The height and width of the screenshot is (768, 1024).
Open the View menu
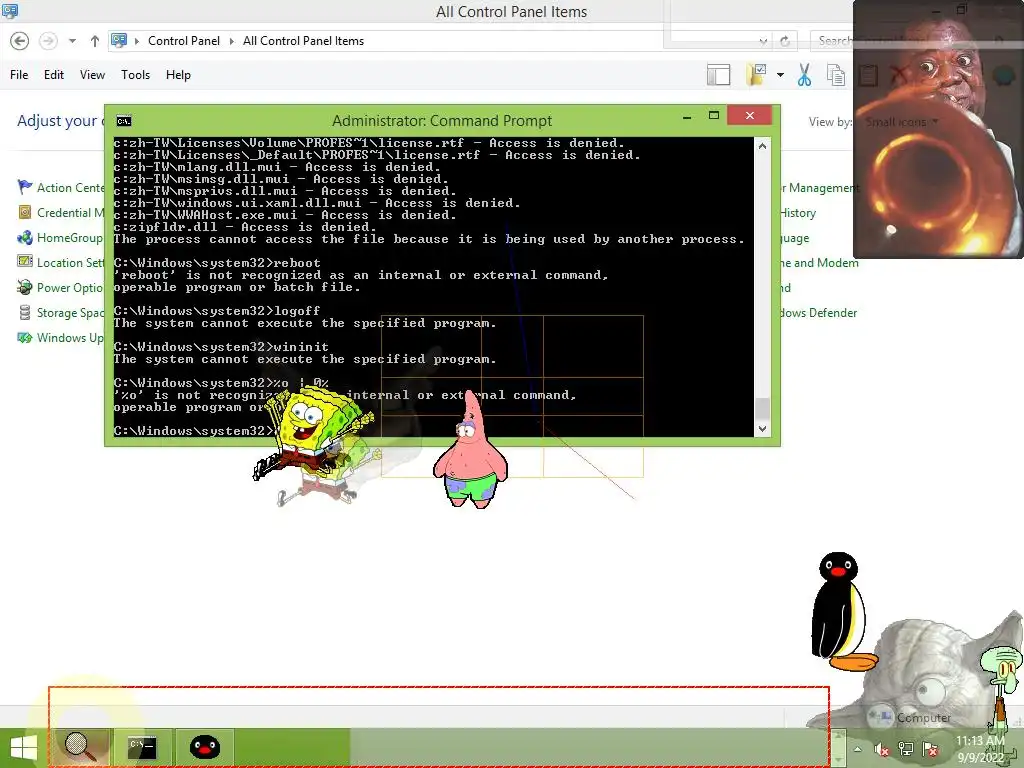[92, 74]
